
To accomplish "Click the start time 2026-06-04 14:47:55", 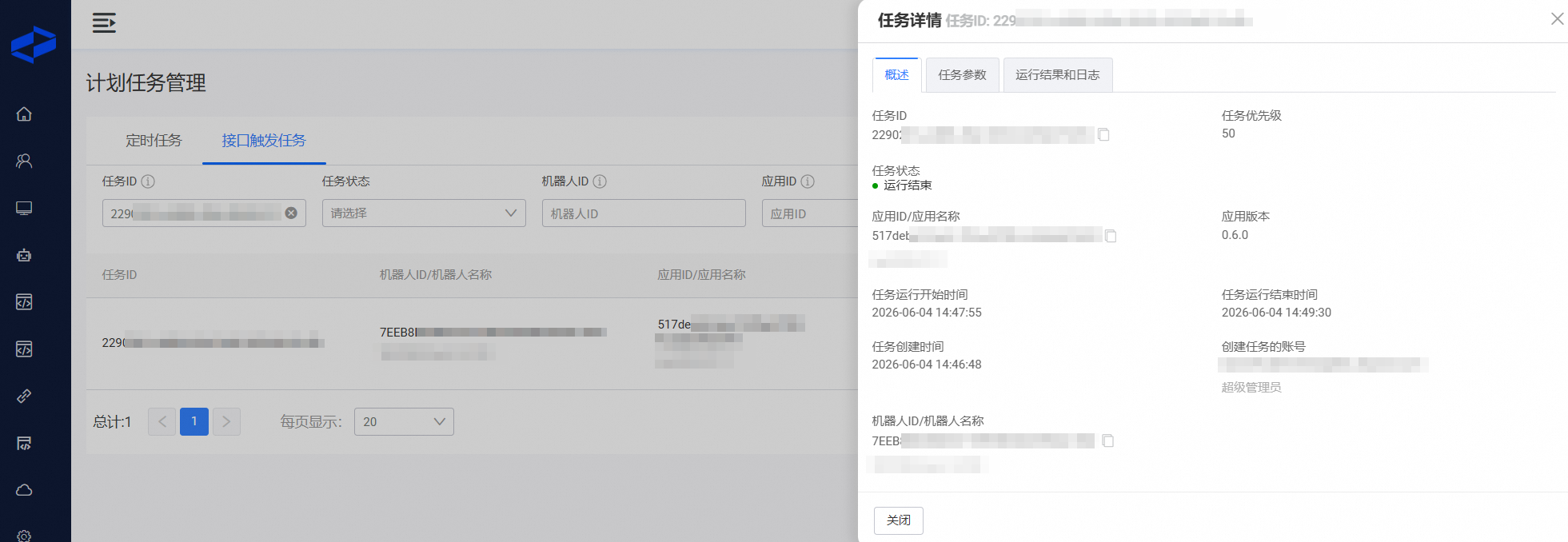I will (x=927, y=313).
